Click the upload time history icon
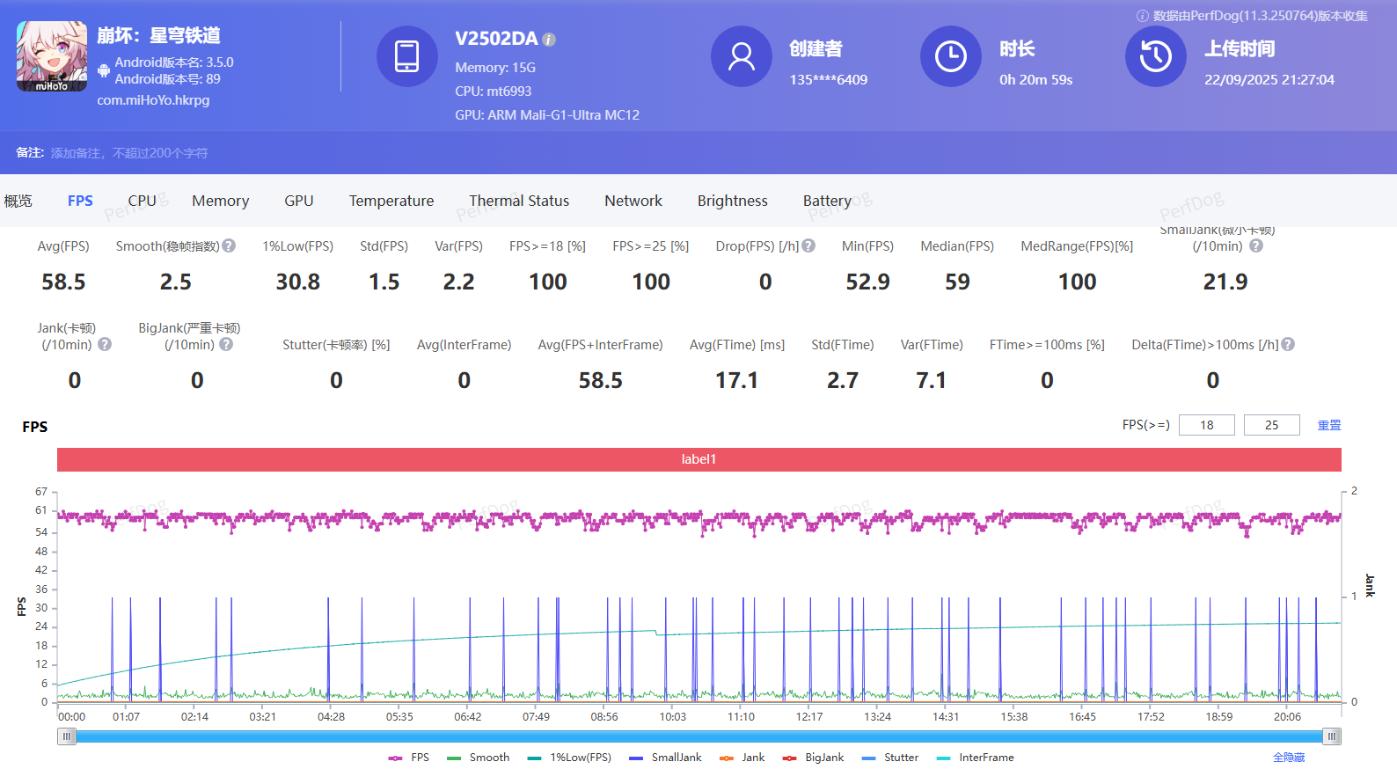Viewport: 1397px width, 769px height. (1155, 57)
